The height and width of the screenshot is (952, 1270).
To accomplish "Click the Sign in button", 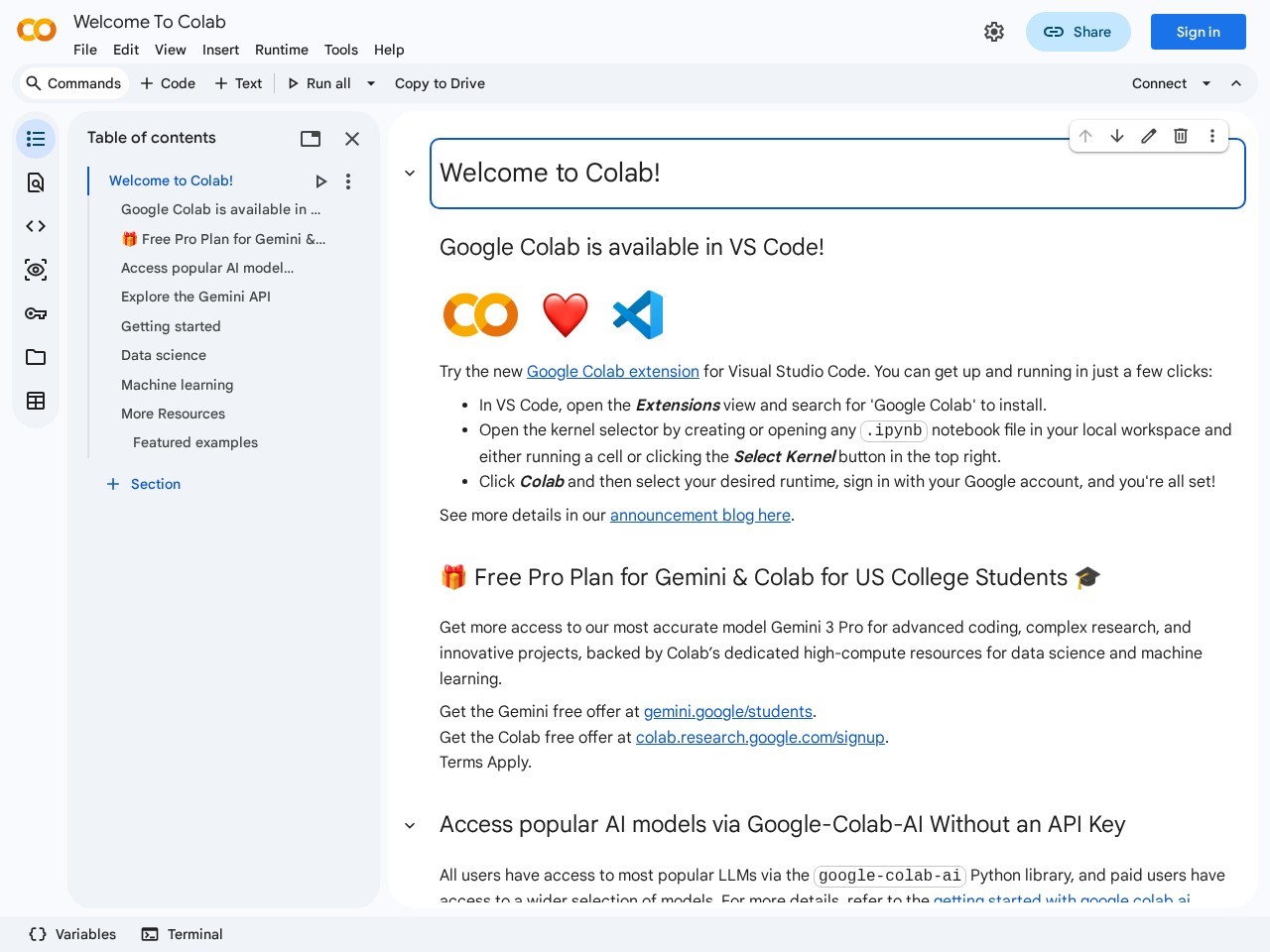I will pos(1198,32).
